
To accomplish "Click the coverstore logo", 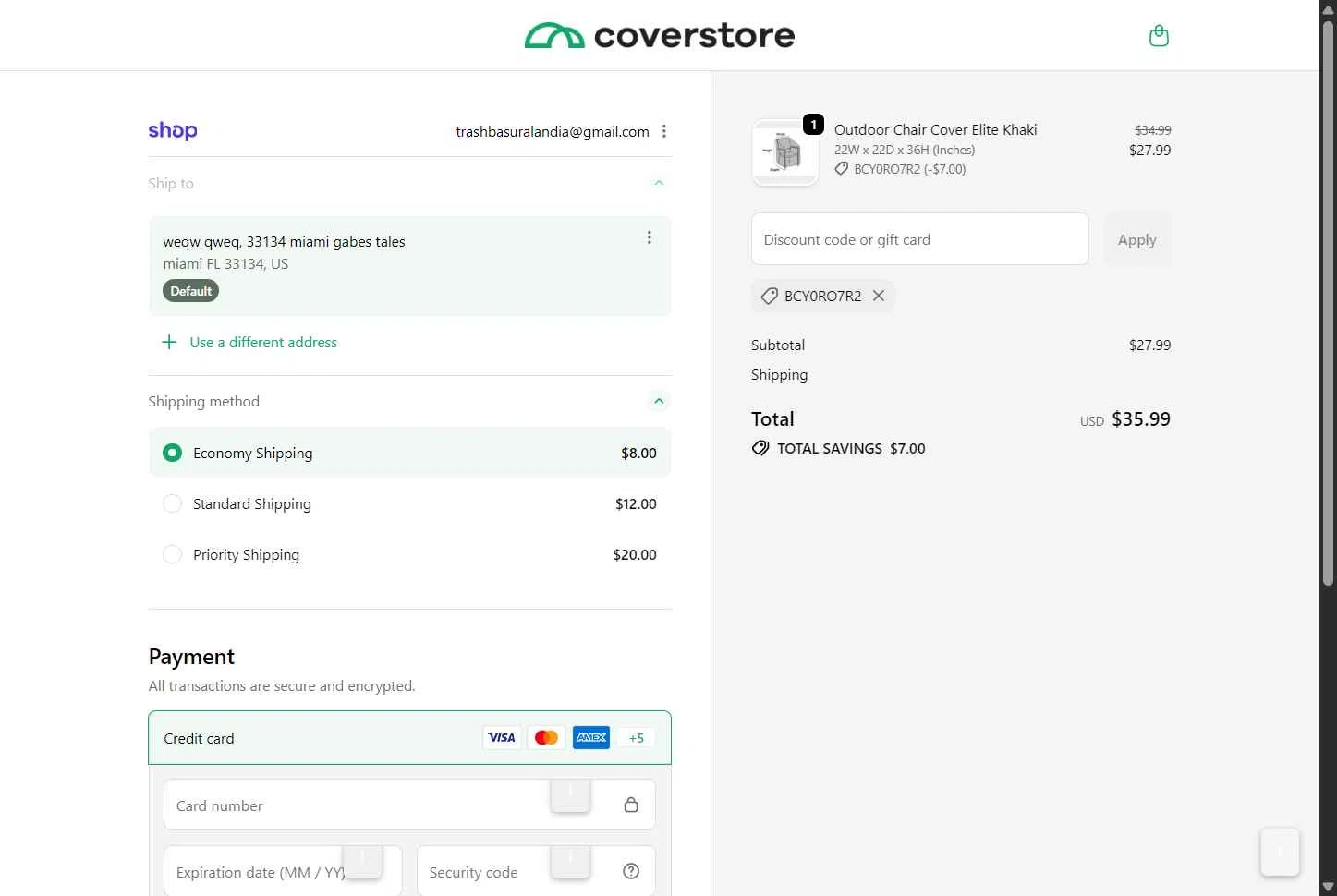I will coord(660,36).
